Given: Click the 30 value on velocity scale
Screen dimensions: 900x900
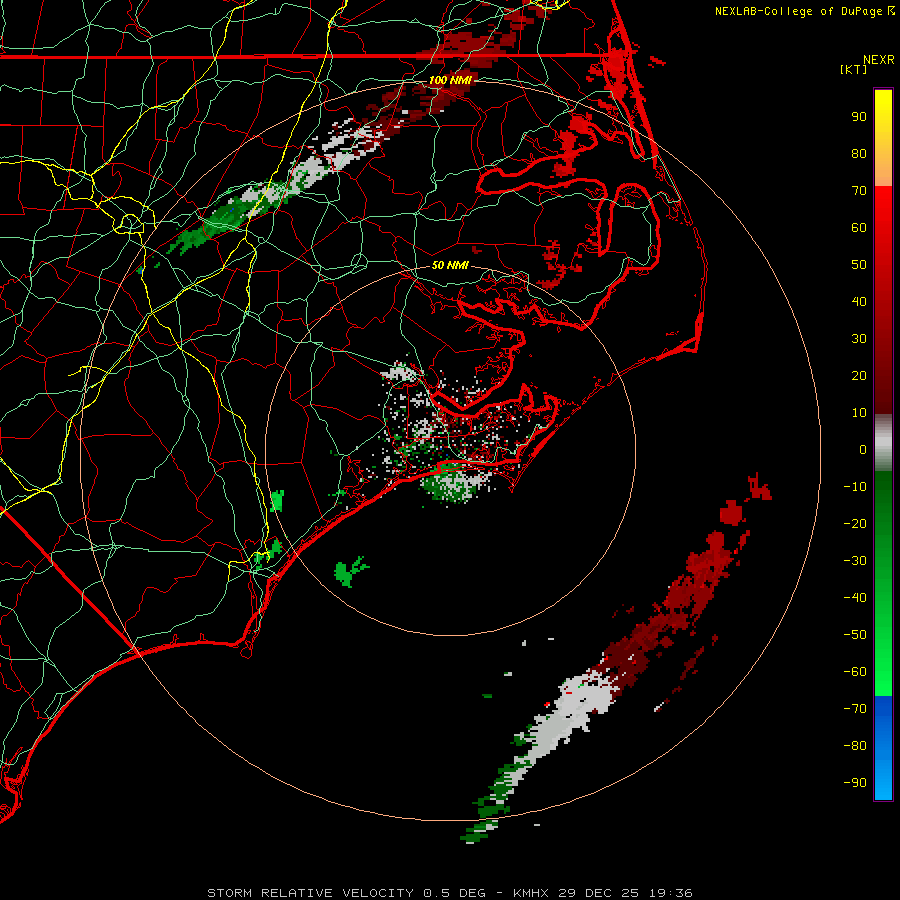Looking at the screenshot, I should point(859,339).
